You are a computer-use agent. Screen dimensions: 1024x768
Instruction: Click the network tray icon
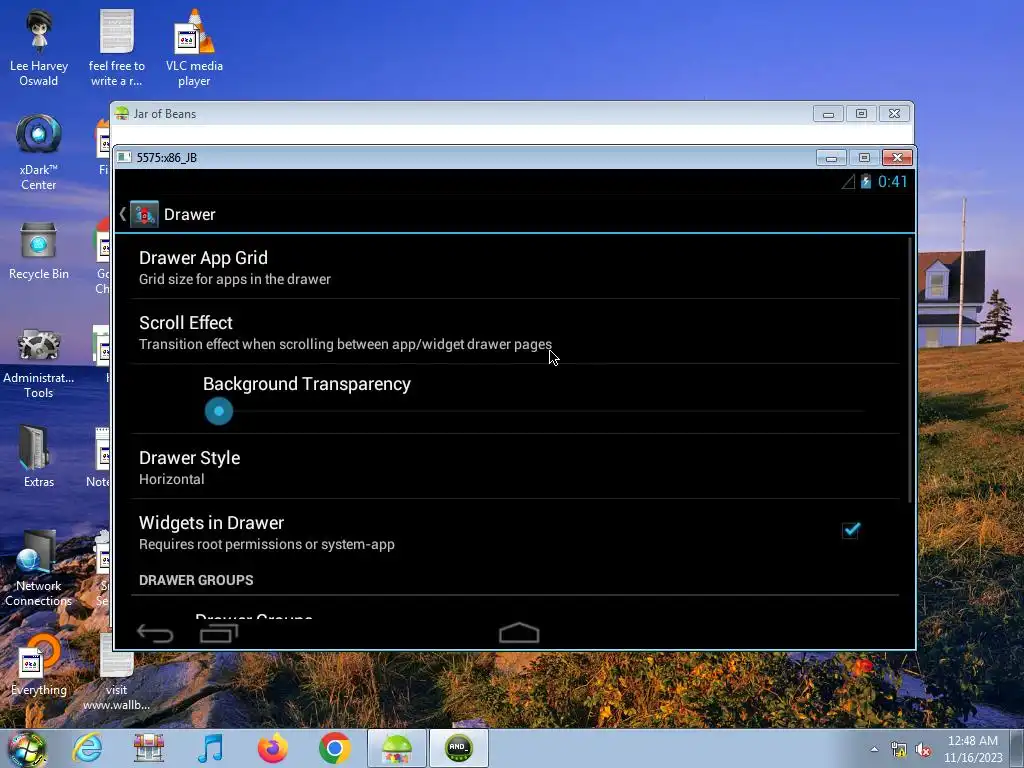pos(899,750)
